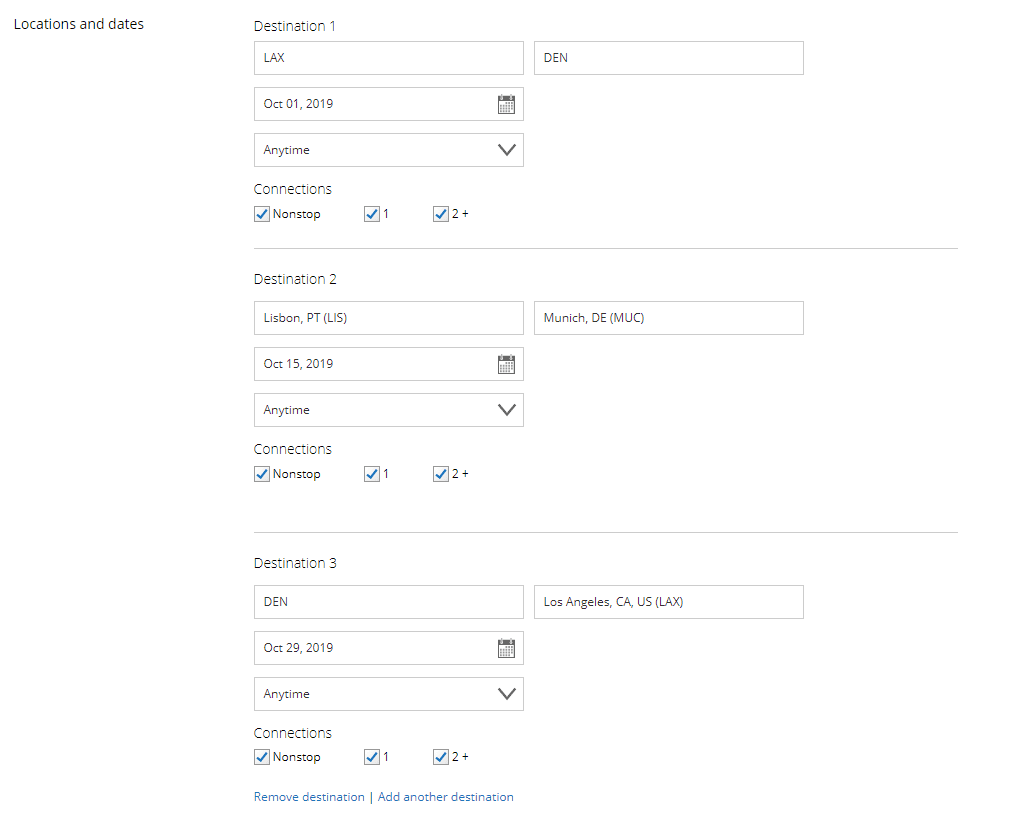The height and width of the screenshot is (827, 1014).
Task: Expand Anytime dropdown for Destination 3
Action: point(388,694)
